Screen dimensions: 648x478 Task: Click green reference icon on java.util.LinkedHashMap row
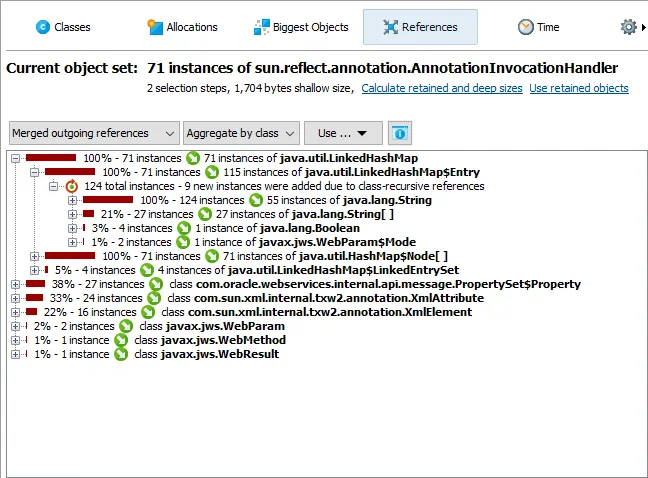pos(193,158)
